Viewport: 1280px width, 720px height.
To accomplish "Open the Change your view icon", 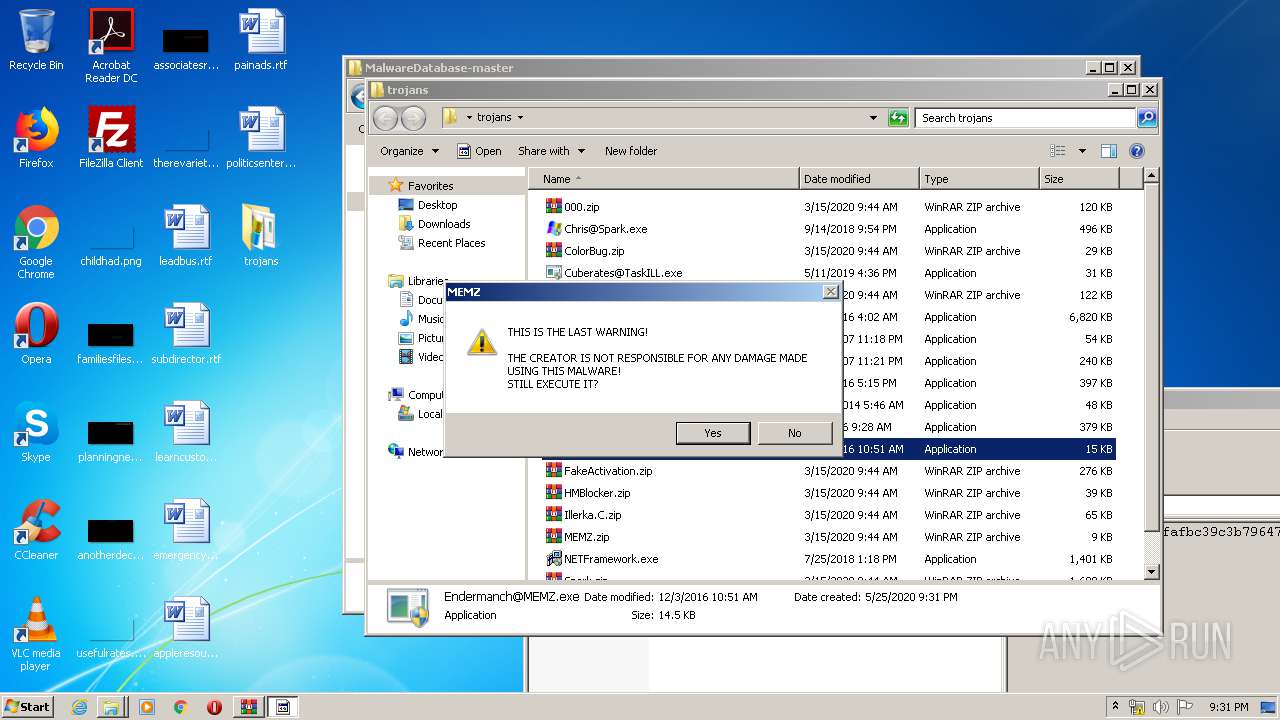I will click(x=1058, y=151).
